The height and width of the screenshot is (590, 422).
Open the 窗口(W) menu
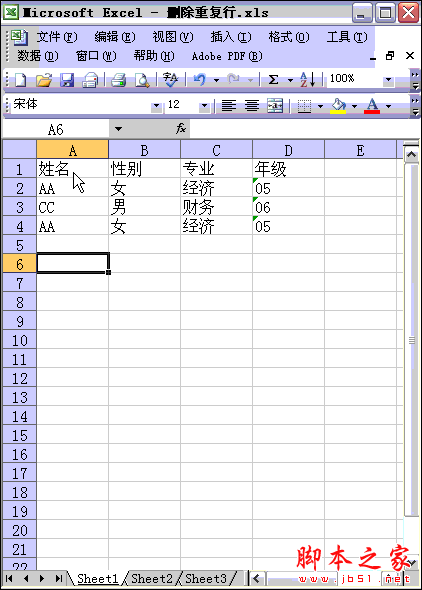tap(96, 56)
